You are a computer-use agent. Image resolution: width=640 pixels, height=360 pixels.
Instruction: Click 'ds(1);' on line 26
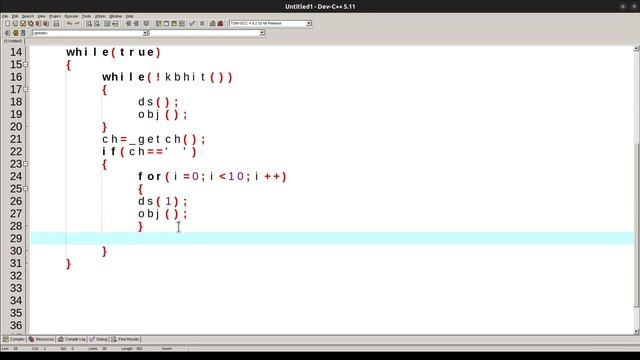pyautogui.click(x=162, y=202)
